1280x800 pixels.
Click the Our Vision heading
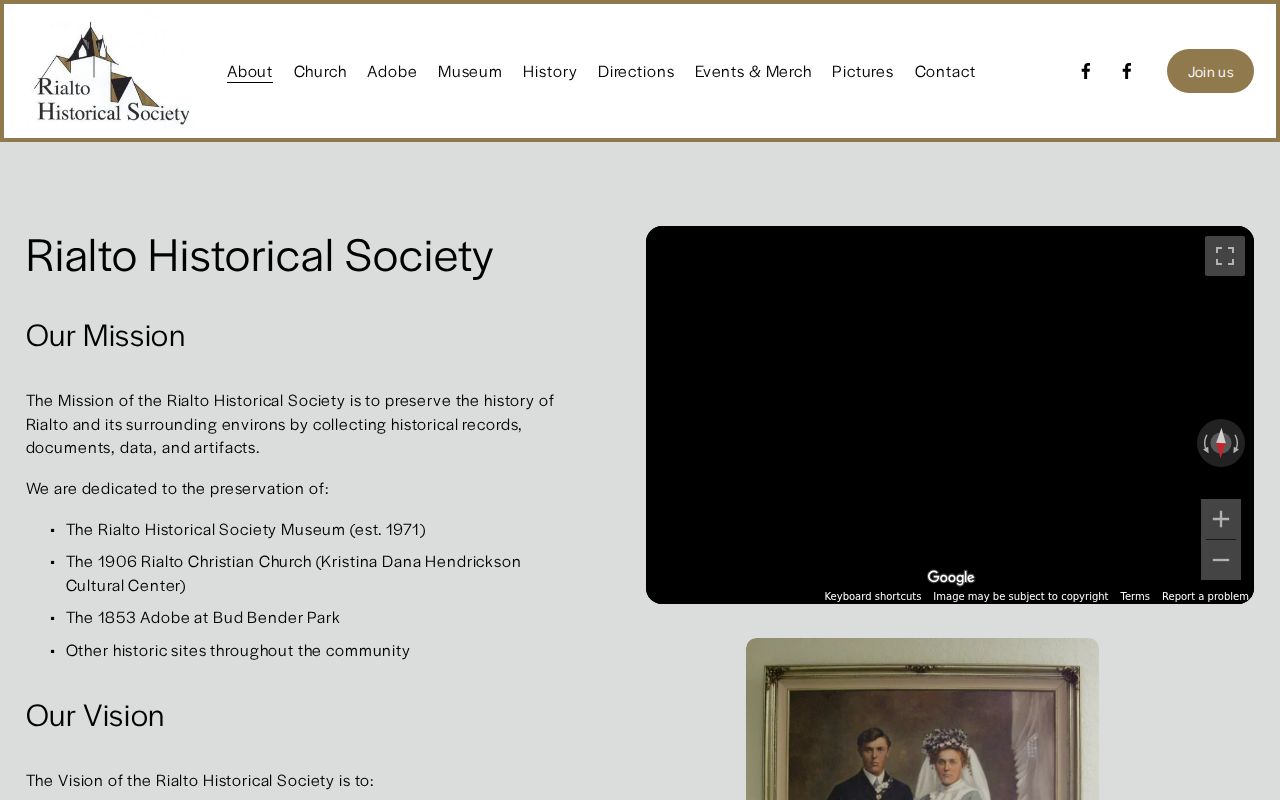[x=95, y=715]
